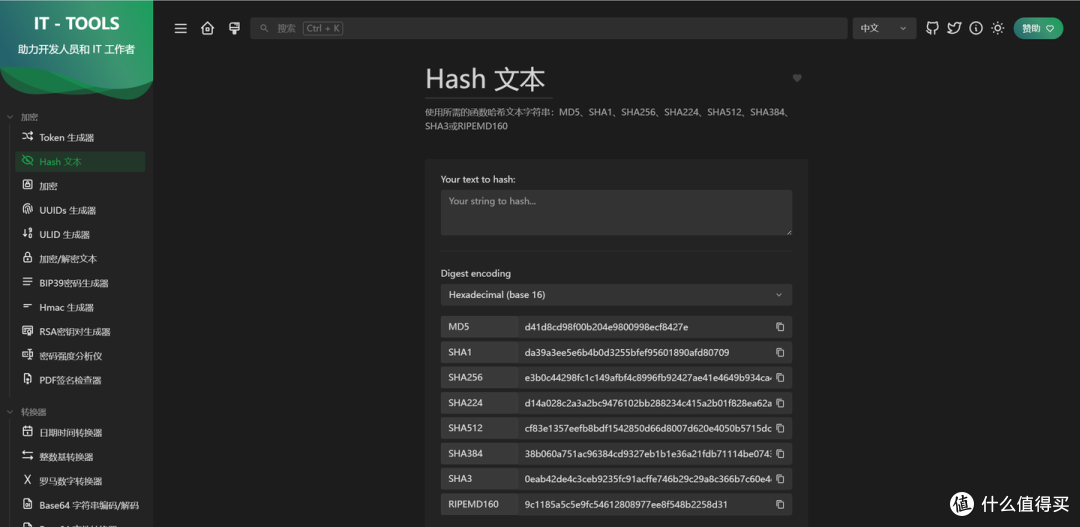Open BIP39密码生成器 tool
1080x527 pixels.
(80, 283)
